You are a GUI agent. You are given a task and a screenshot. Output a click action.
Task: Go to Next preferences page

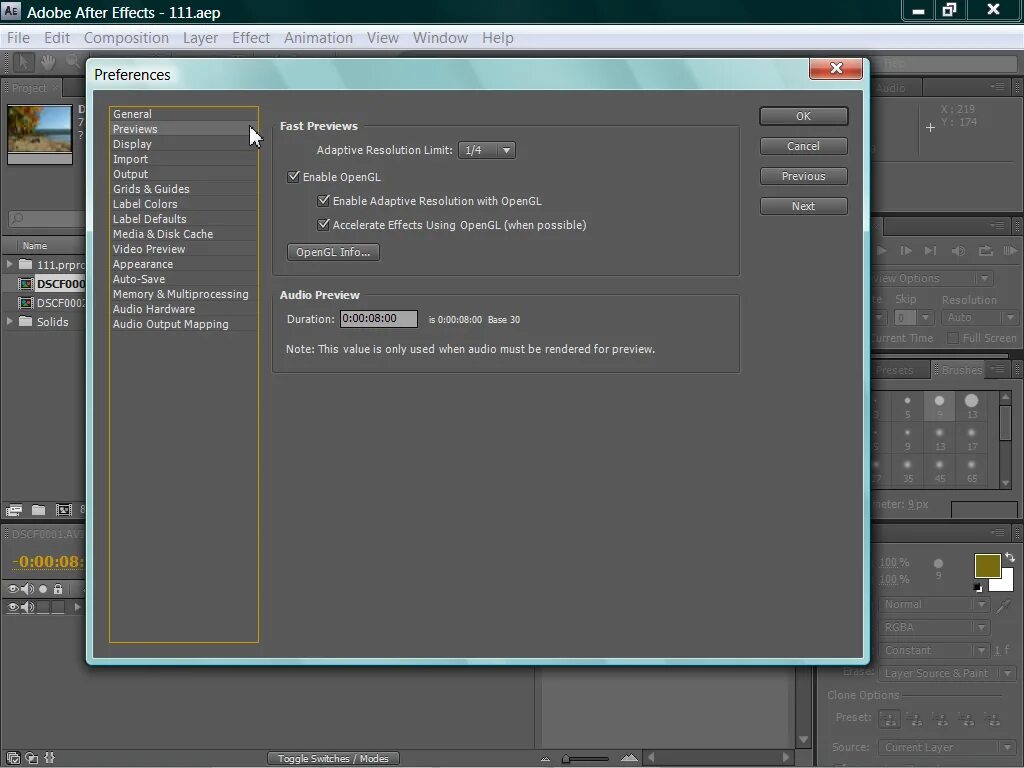coord(803,206)
